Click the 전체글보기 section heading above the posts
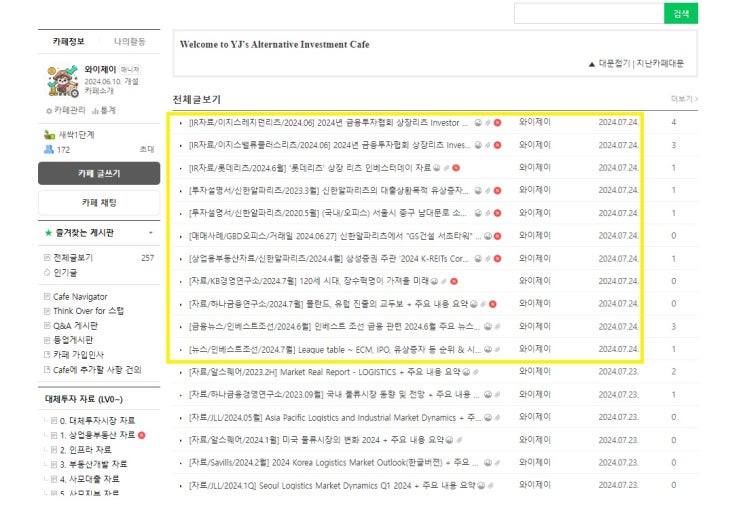This screenshot has width=743, height=526. (197, 99)
